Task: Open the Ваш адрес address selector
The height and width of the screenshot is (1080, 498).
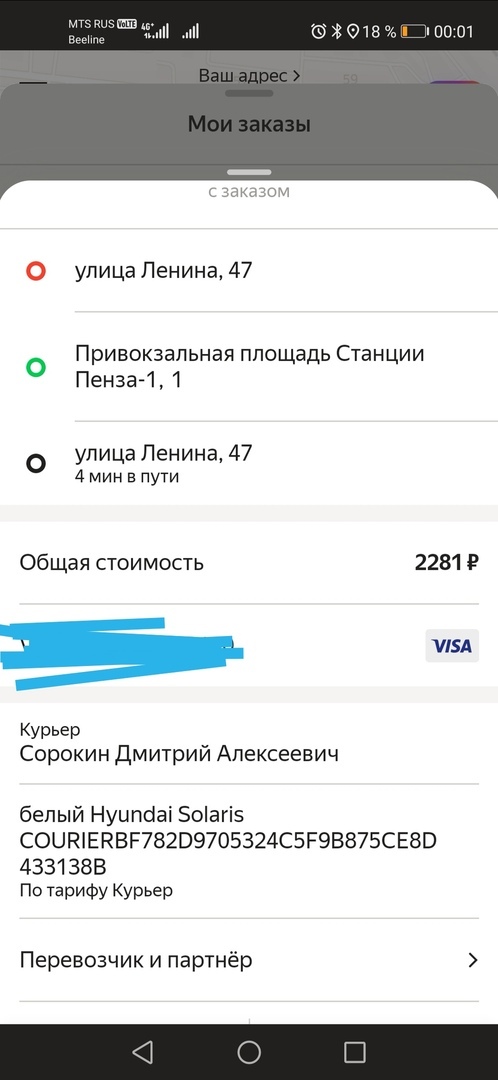Action: (x=249, y=75)
